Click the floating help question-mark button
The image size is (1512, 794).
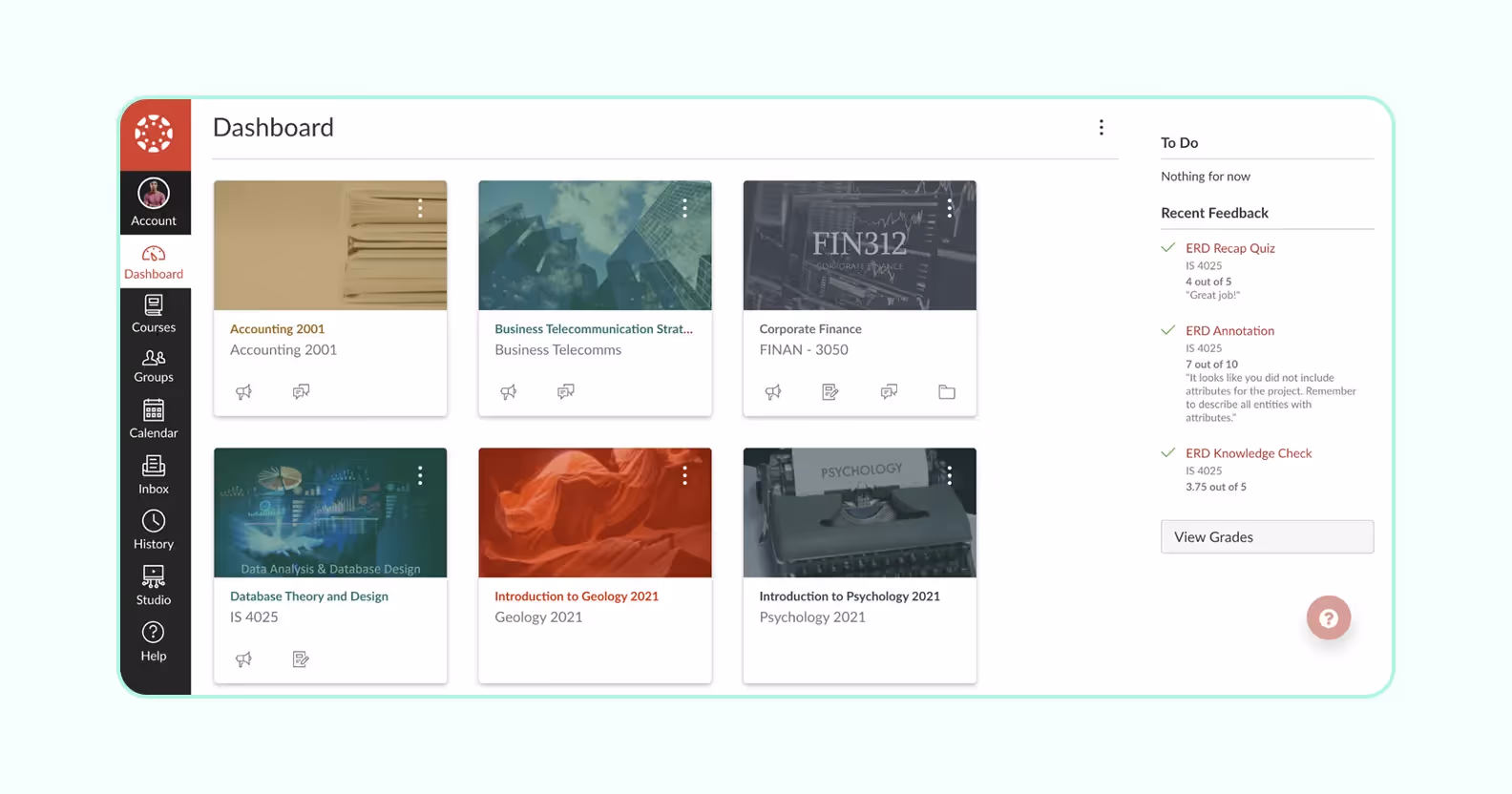click(1329, 618)
